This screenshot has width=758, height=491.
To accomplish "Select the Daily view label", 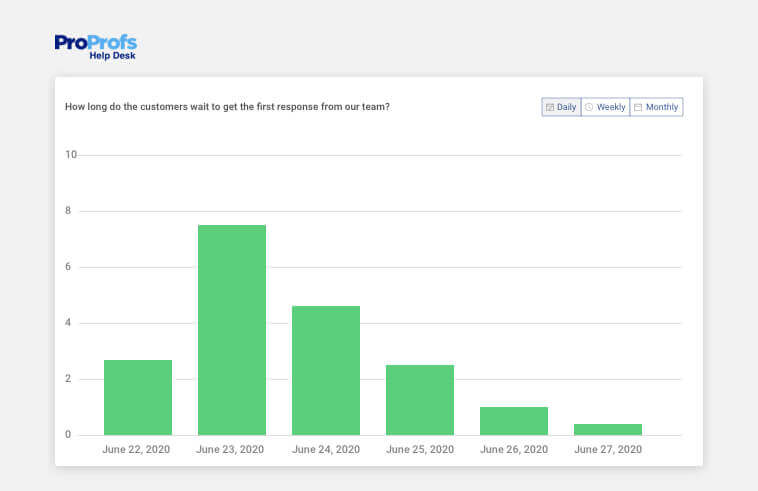I will (x=566, y=107).
